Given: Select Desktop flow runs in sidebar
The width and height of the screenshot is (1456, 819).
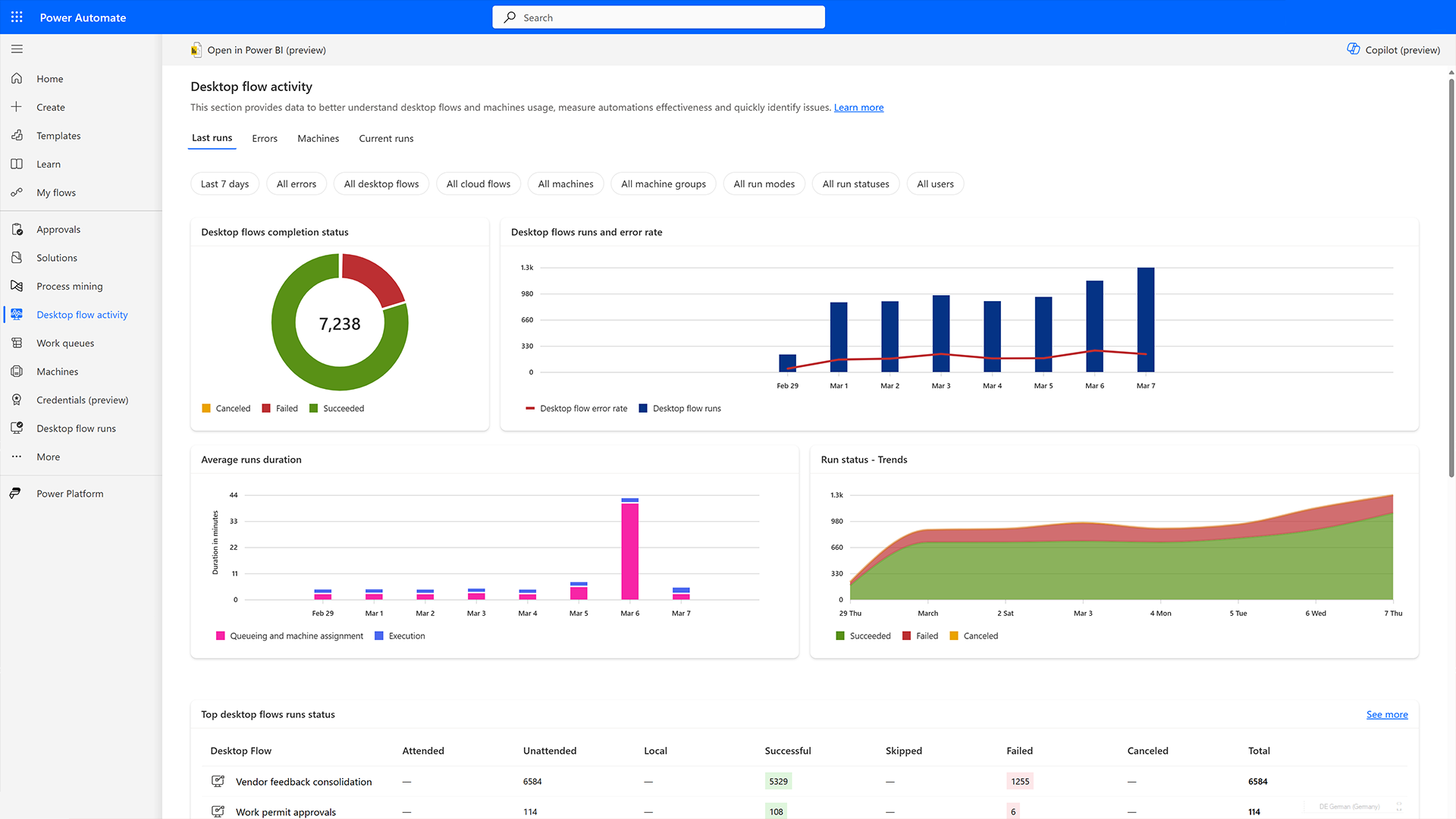Looking at the screenshot, I should [76, 428].
